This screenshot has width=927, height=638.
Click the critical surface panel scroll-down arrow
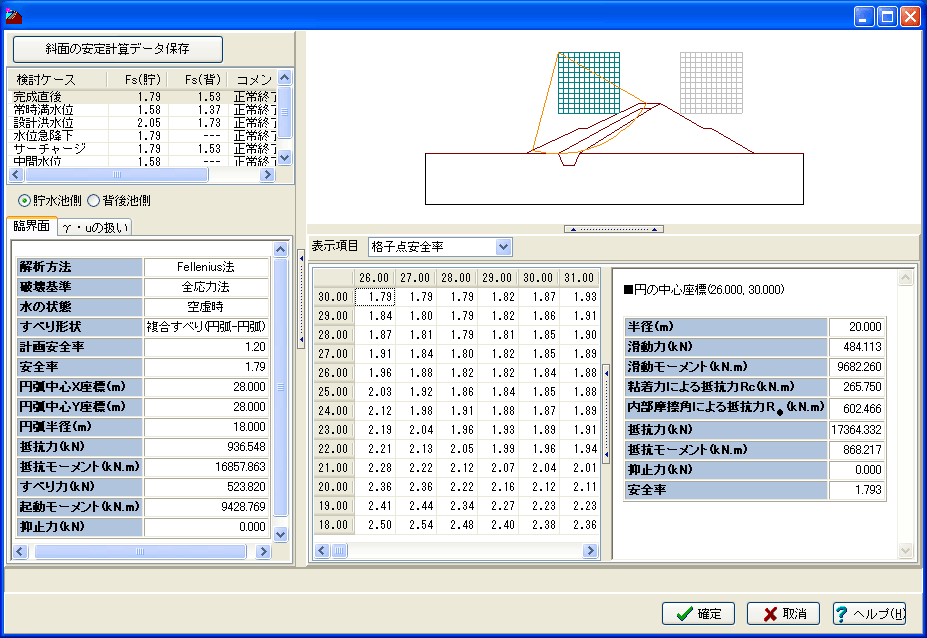[281, 535]
